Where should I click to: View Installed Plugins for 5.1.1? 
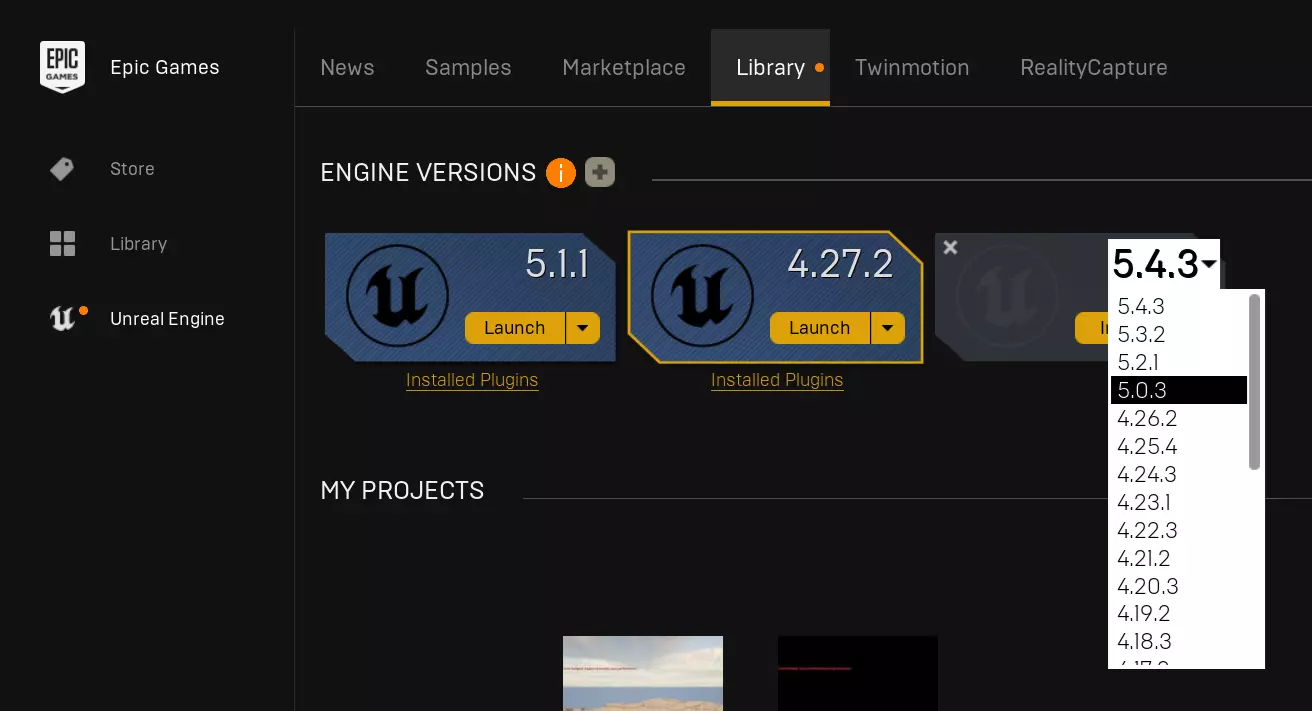[472, 380]
